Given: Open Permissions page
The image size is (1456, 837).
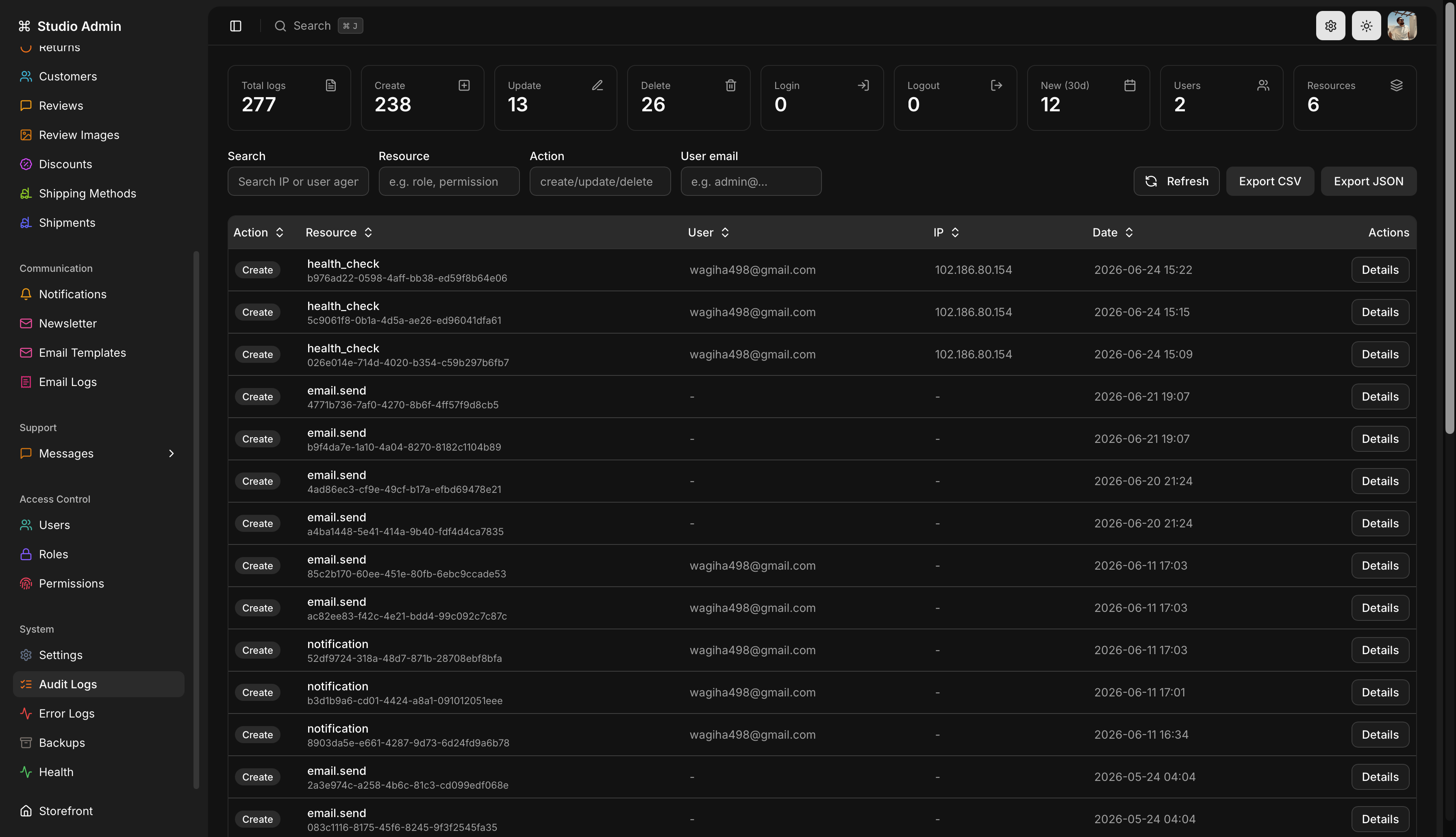Looking at the screenshot, I should (98, 583).
